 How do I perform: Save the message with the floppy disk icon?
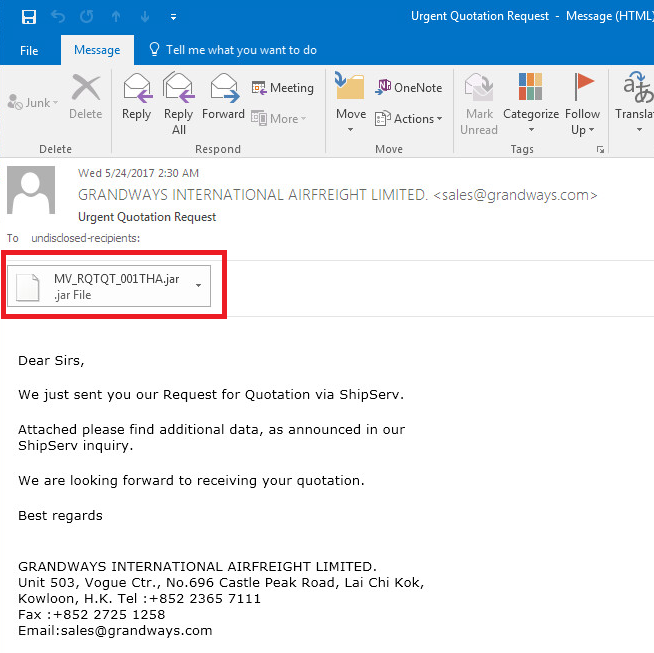tap(29, 17)
